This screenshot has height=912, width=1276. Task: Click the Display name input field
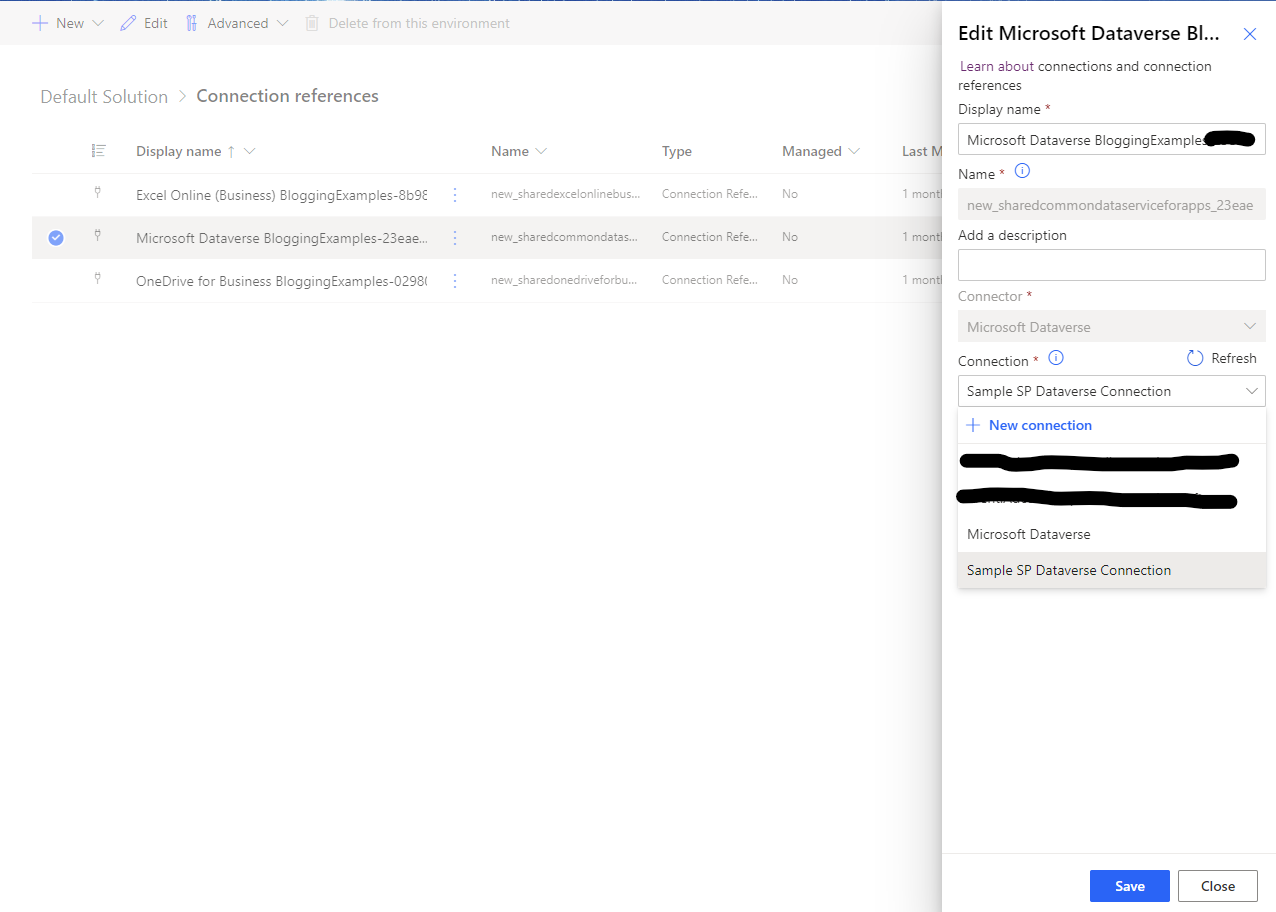tap(1111, 140)
